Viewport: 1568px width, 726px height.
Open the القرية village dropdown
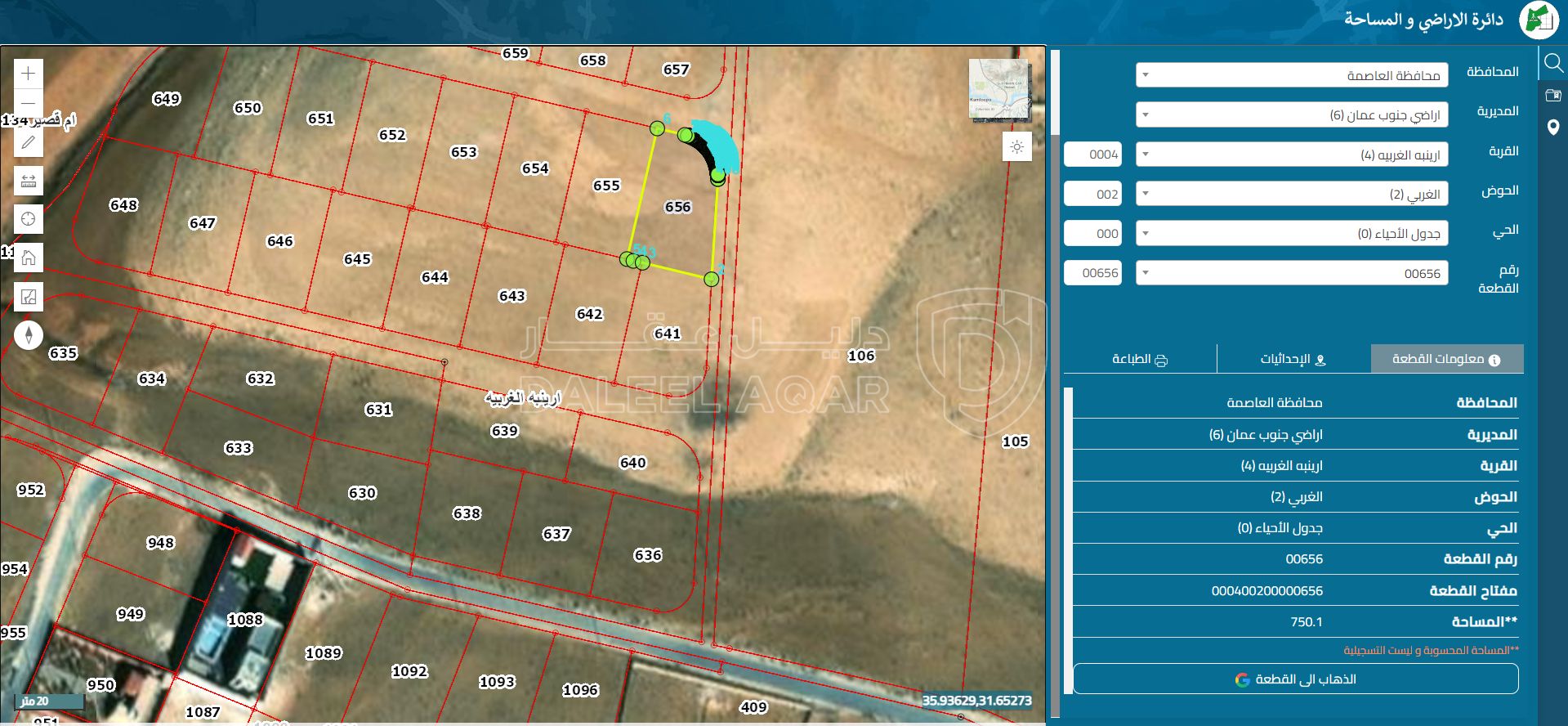pos(1292,155)
